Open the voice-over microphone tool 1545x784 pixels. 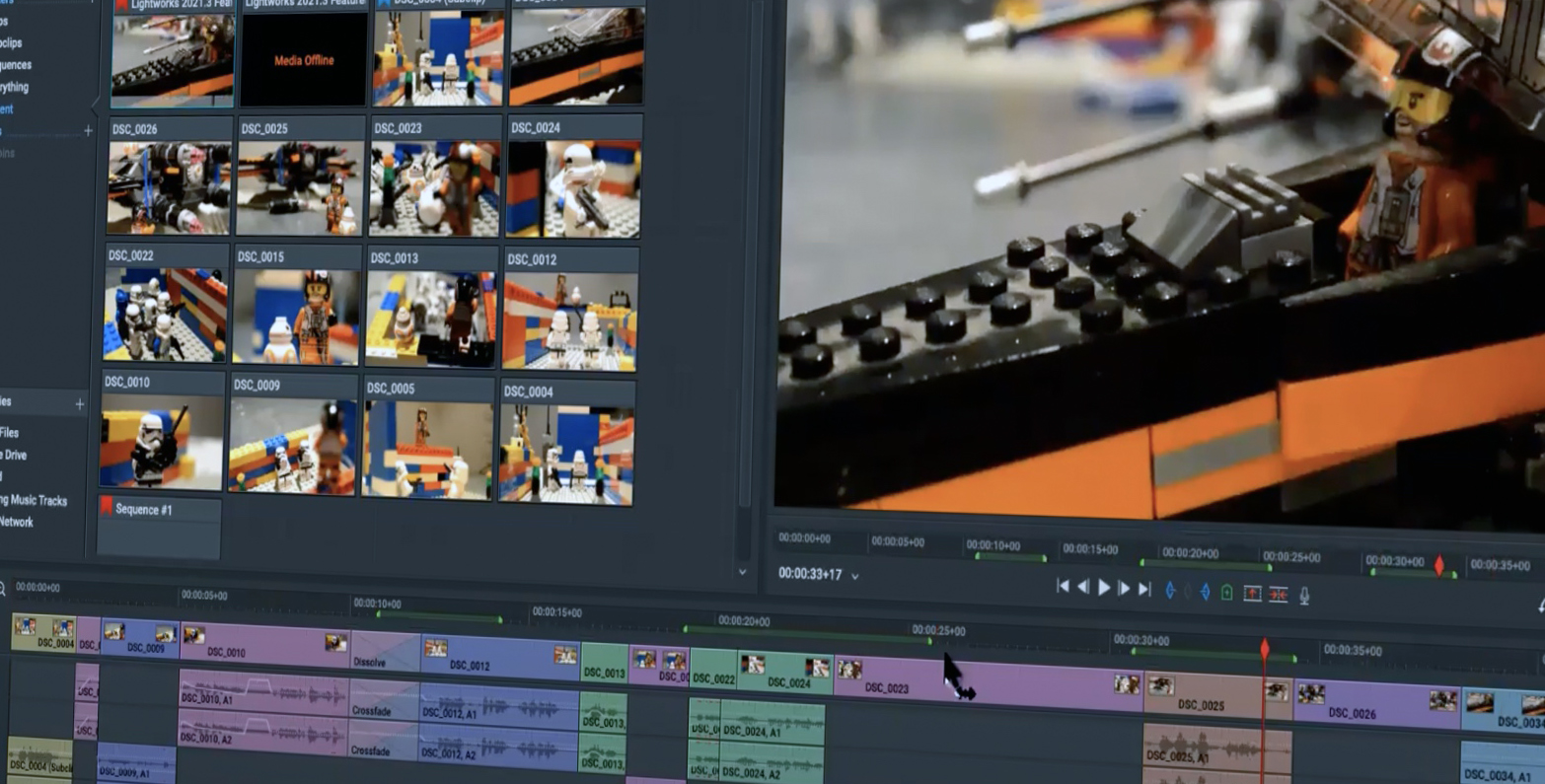pyautogui.click(x=1304, y=596)
